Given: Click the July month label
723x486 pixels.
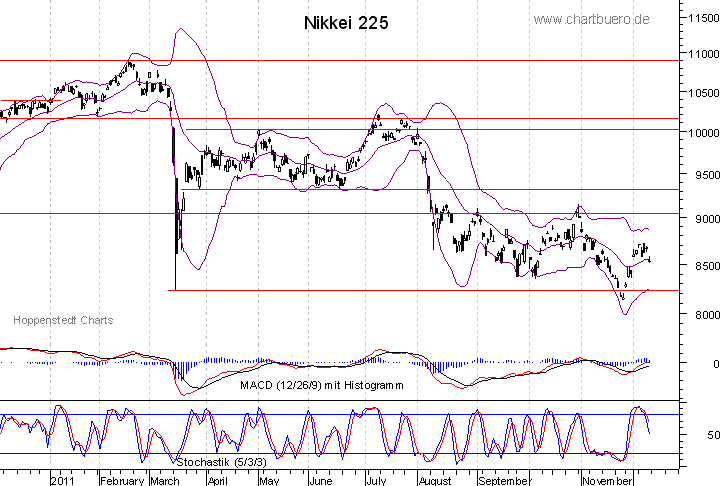Looking at the screenshot, I should click(376, 480).
